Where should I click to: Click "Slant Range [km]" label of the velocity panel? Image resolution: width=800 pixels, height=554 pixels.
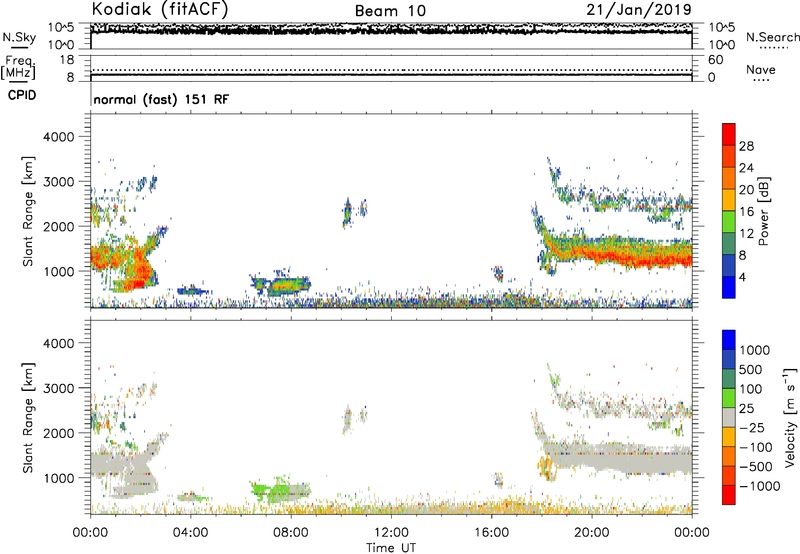[x=28, y=418]
